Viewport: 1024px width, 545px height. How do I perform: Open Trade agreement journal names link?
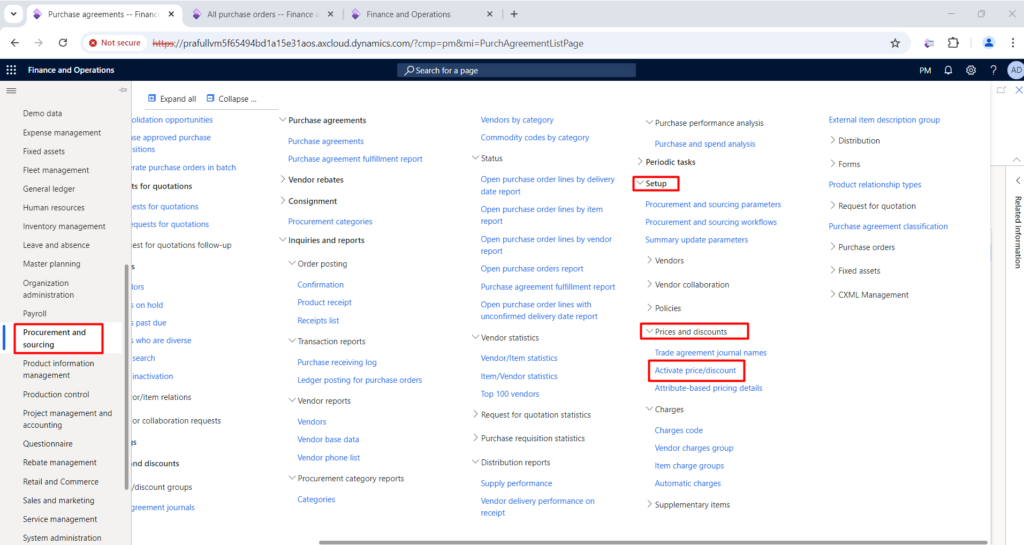711,352
